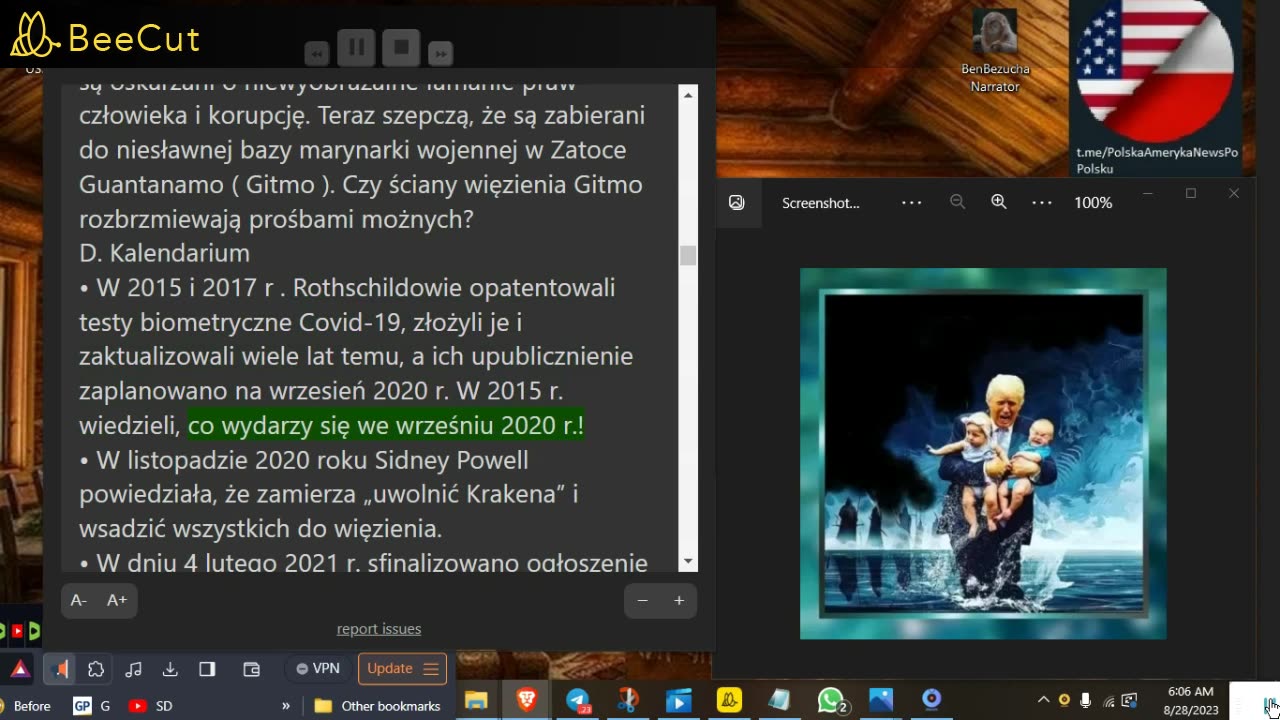Click the reader scrollbar thumb
Image resolution: width=1280 pixels, height=720 pixels.
(x=688, y=255)
